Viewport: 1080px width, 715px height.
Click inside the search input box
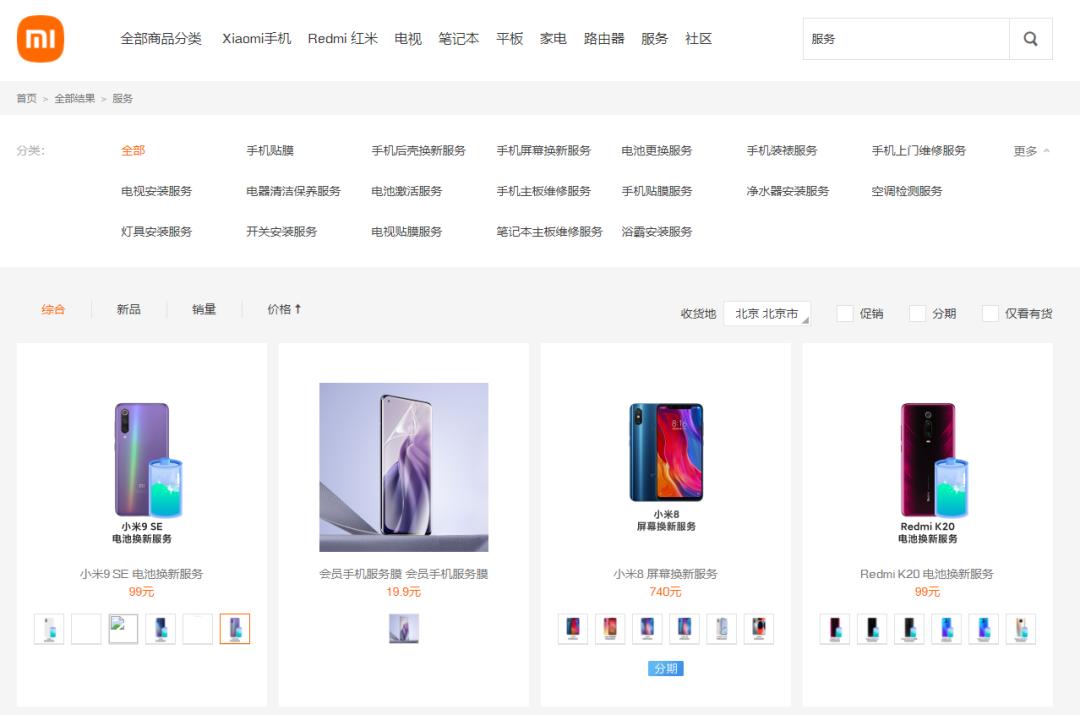900,38
